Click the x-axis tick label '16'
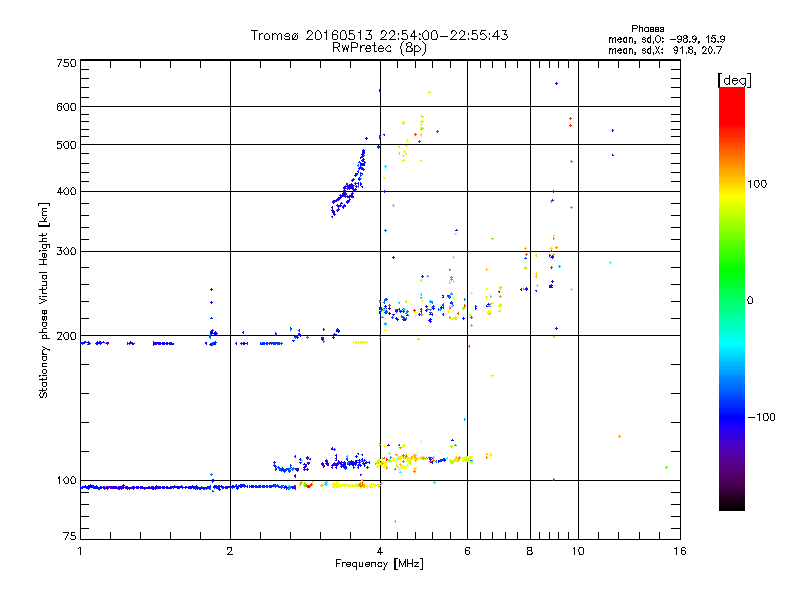Image resolution: width=800 pixels, height=600 pixels. [680, 551]
